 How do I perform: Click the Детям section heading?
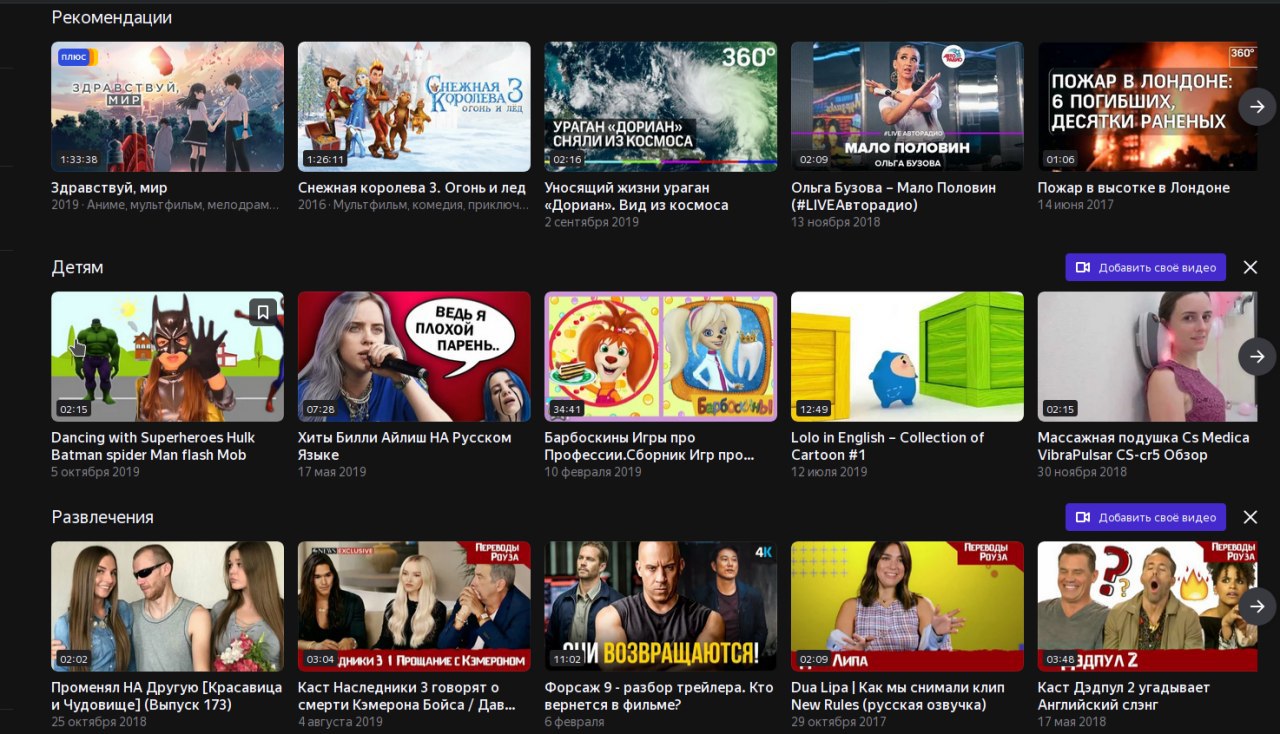77,267
